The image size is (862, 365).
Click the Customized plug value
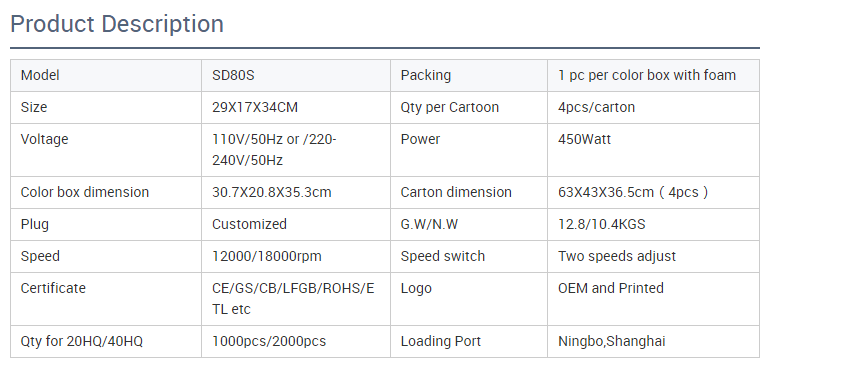pyautogui.click(x=249, y=224)
